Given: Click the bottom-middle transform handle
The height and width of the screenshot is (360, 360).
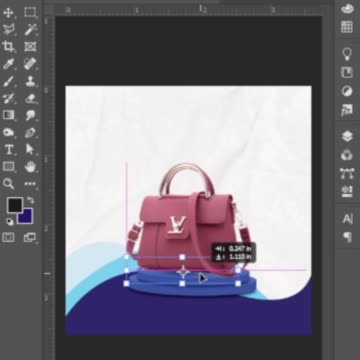Looking at the screenshot, I should [182, 283].
